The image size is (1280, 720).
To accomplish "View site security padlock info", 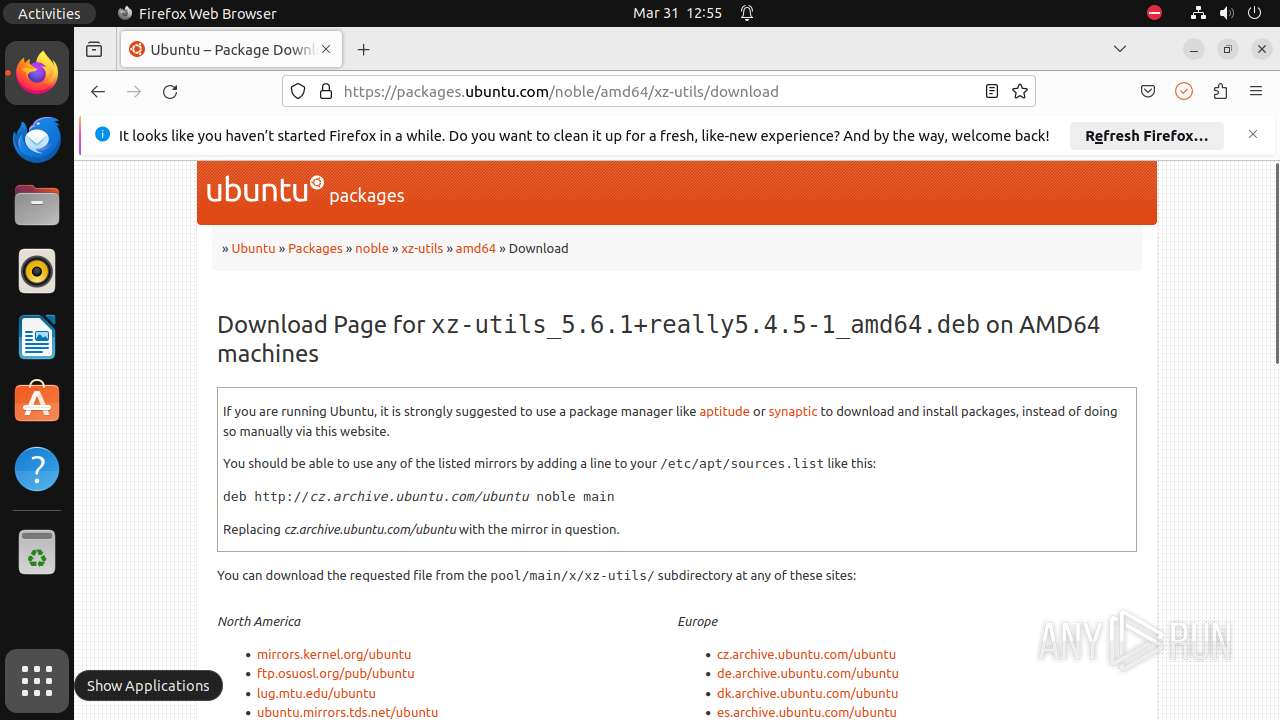I will [x=325, y=91].
